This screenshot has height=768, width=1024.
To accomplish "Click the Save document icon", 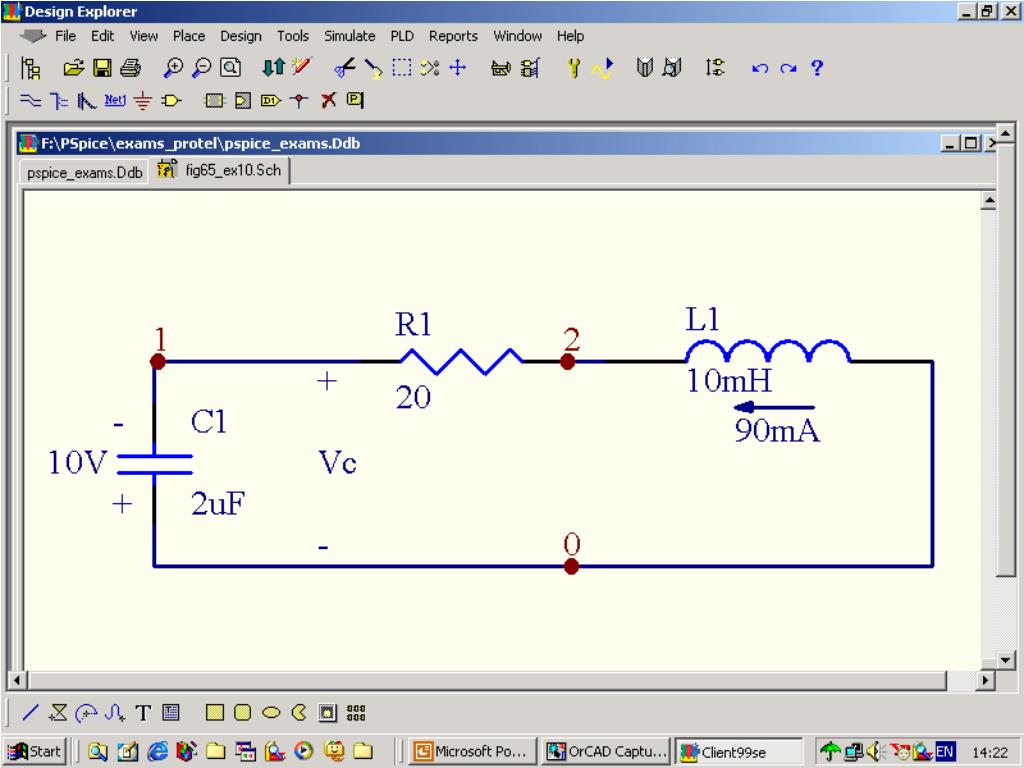I will [103, 68].
